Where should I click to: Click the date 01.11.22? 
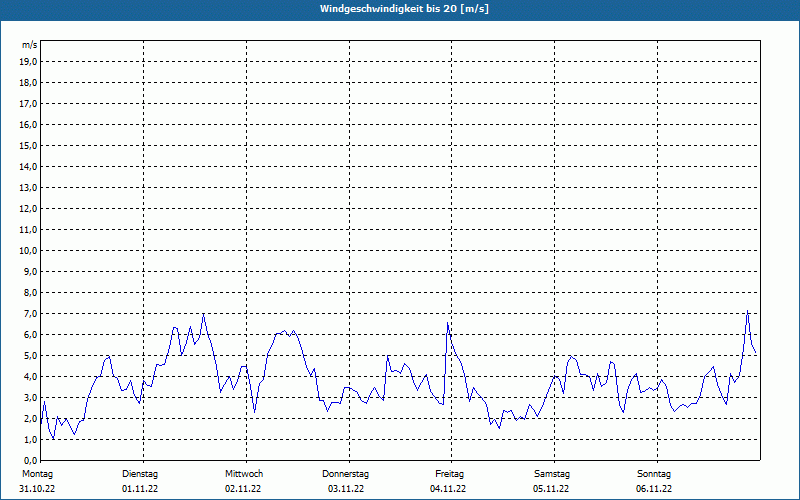[x=140, y=489]
